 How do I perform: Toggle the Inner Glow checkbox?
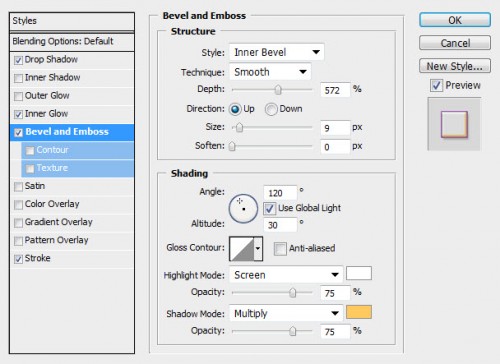click(18, 114)
